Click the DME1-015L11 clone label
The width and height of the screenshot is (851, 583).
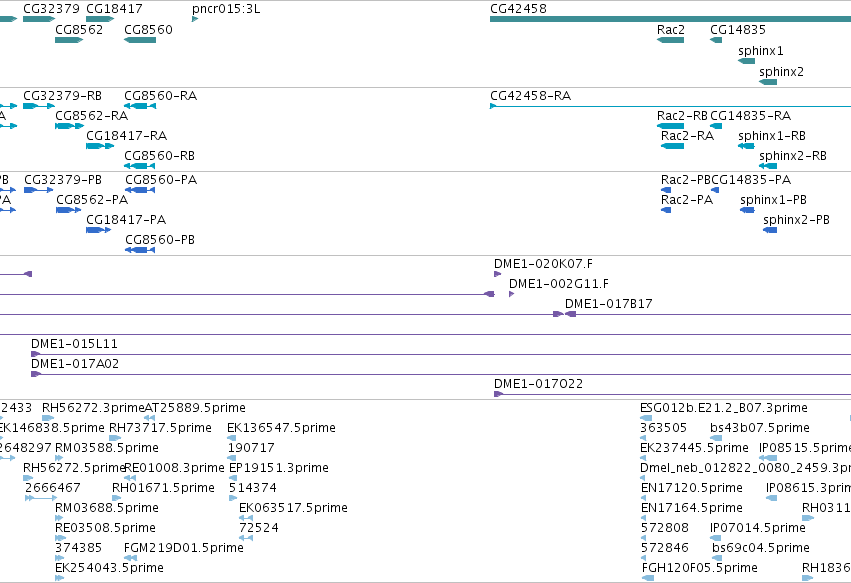click(74, 344)
